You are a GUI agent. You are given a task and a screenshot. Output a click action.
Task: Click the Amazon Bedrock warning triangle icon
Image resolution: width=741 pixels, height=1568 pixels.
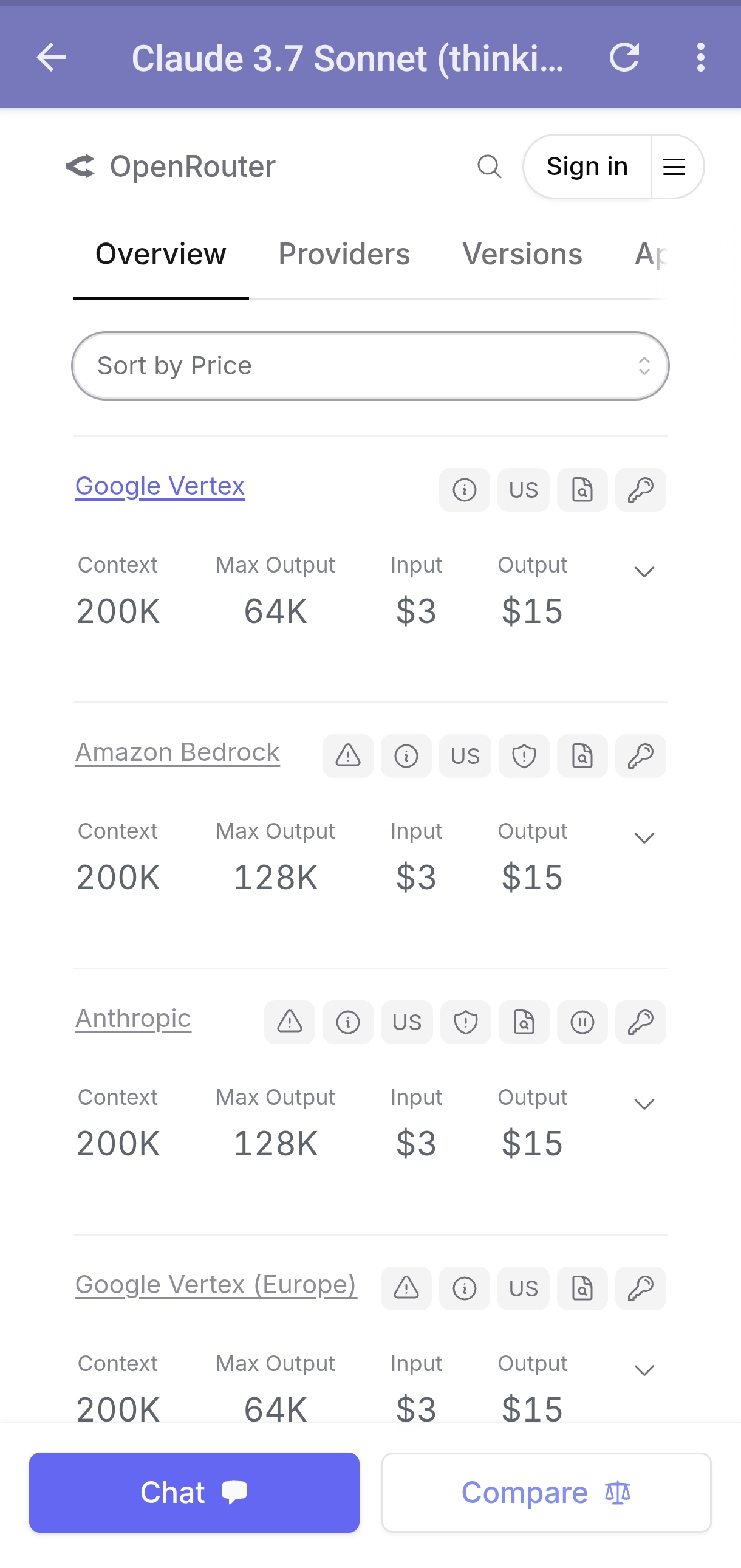(x=348, y=756)
